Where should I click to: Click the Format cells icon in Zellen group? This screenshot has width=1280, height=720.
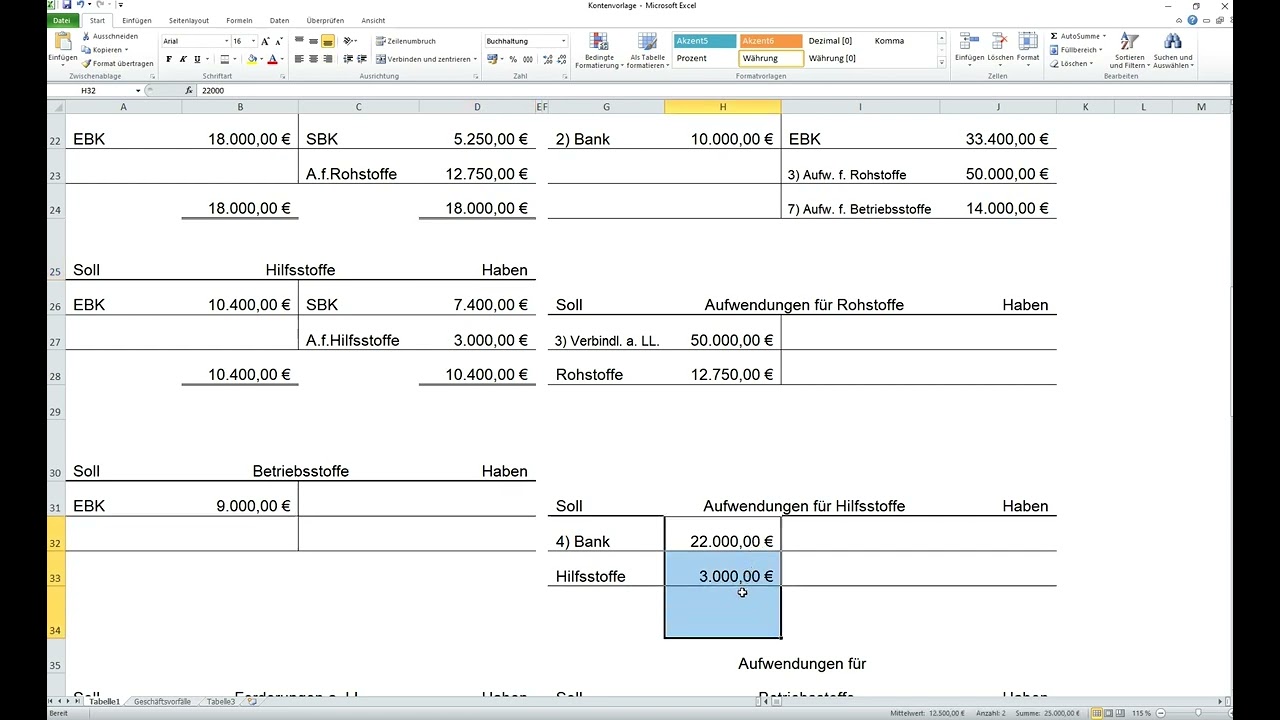point(1028,41)
